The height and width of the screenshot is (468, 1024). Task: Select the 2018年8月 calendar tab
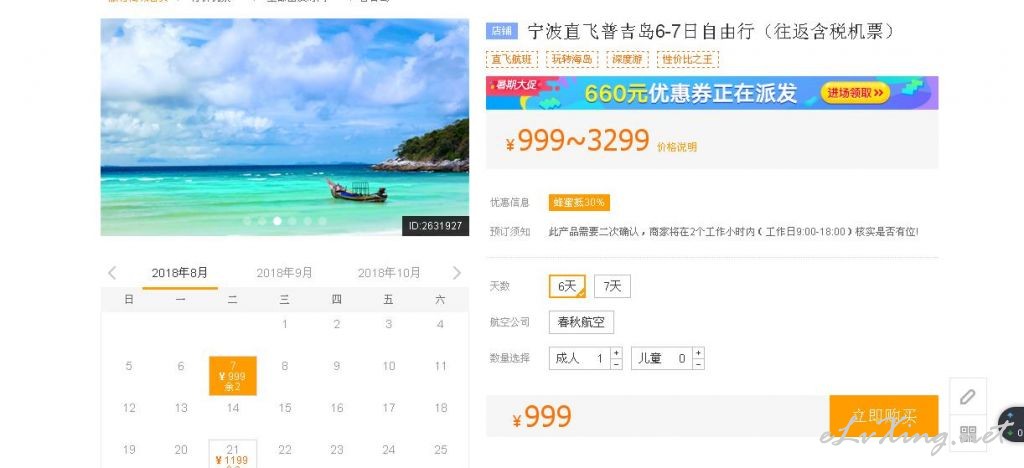180,273
